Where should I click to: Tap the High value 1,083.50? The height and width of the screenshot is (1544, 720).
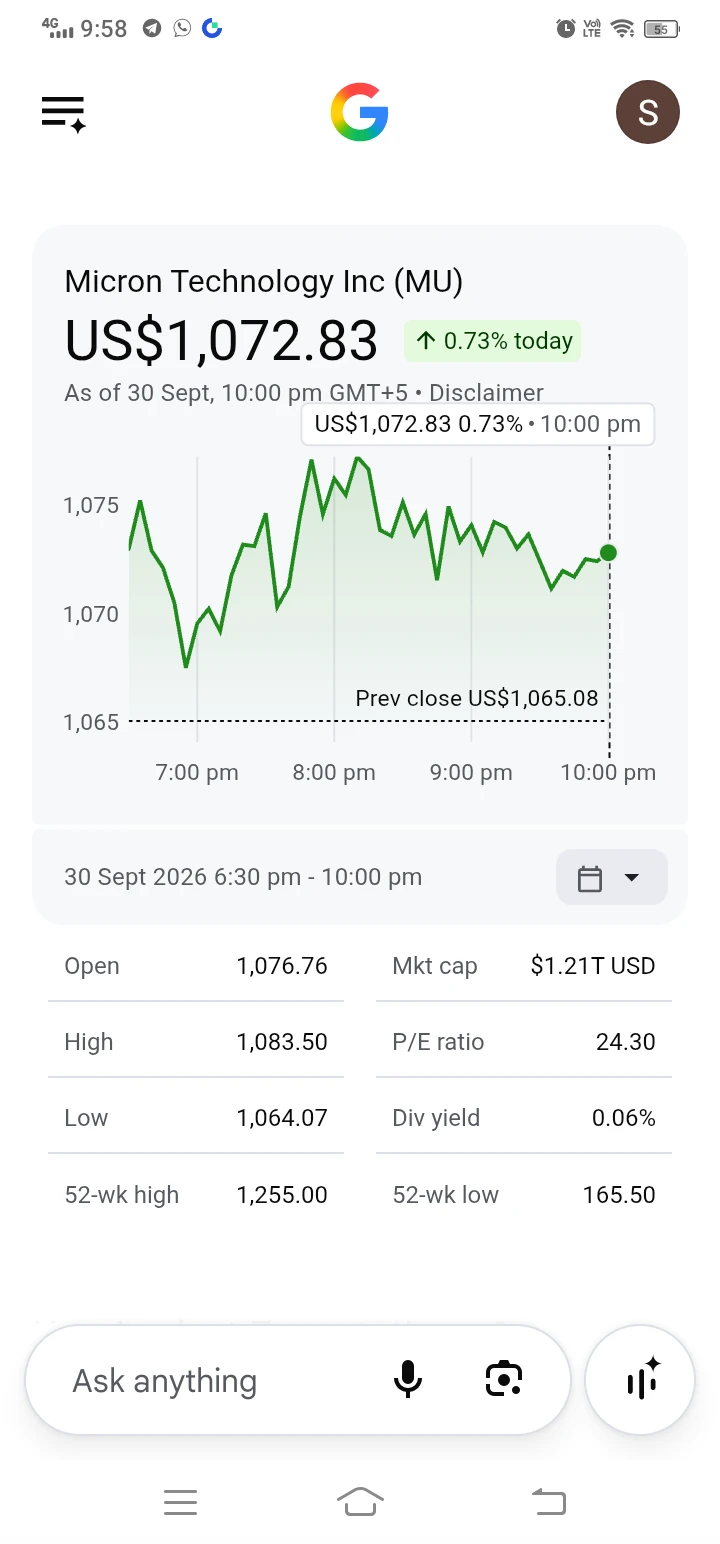pyautogui.click(x=282, y=1042)
